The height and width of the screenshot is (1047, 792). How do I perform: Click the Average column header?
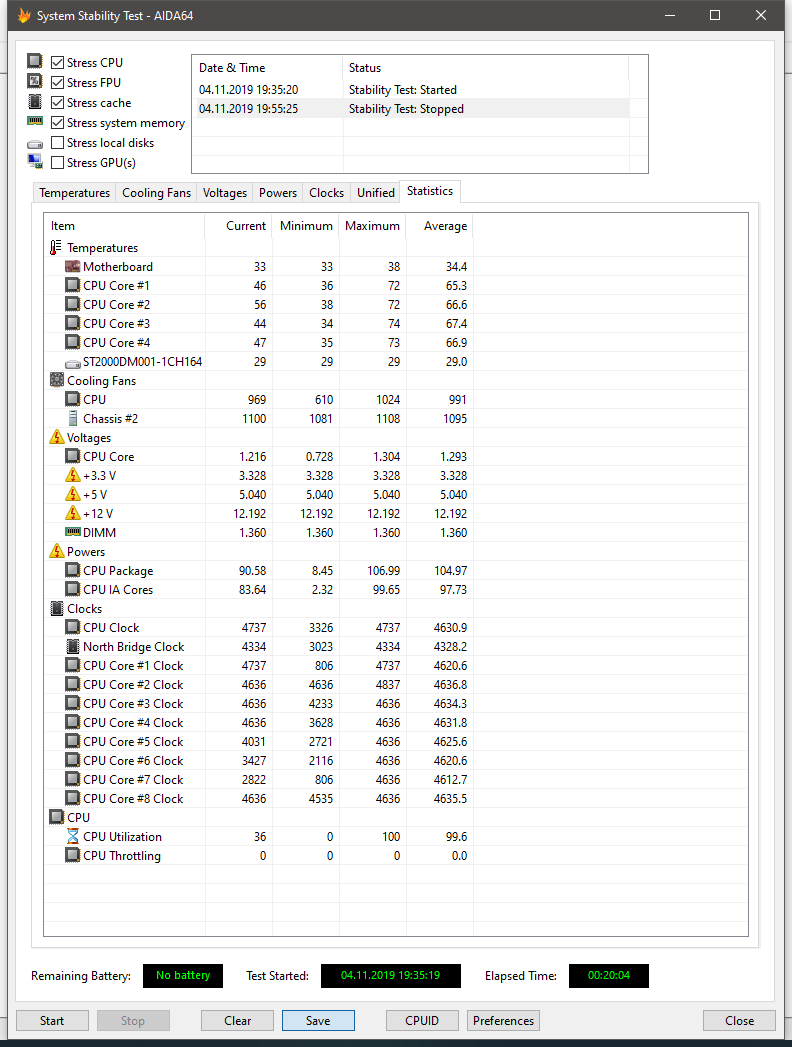pyautogui.click(x=440, y=226)
